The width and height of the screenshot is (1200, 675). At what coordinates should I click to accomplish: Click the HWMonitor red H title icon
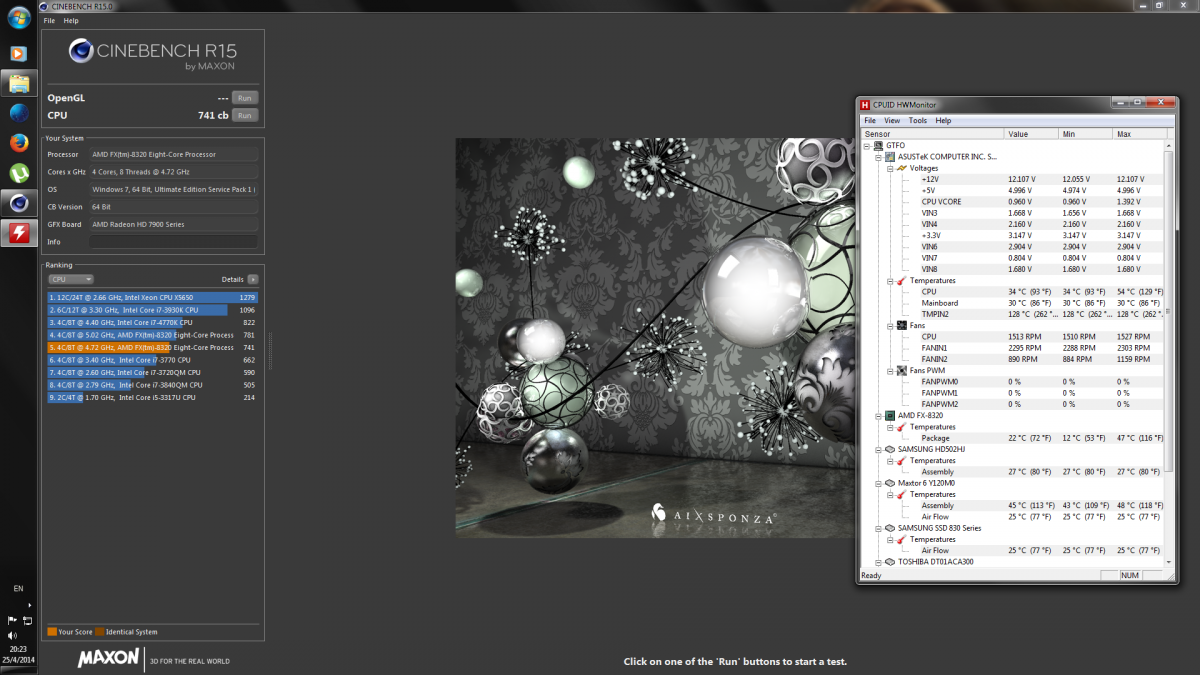pyautogui.click(x=866, y=104)
